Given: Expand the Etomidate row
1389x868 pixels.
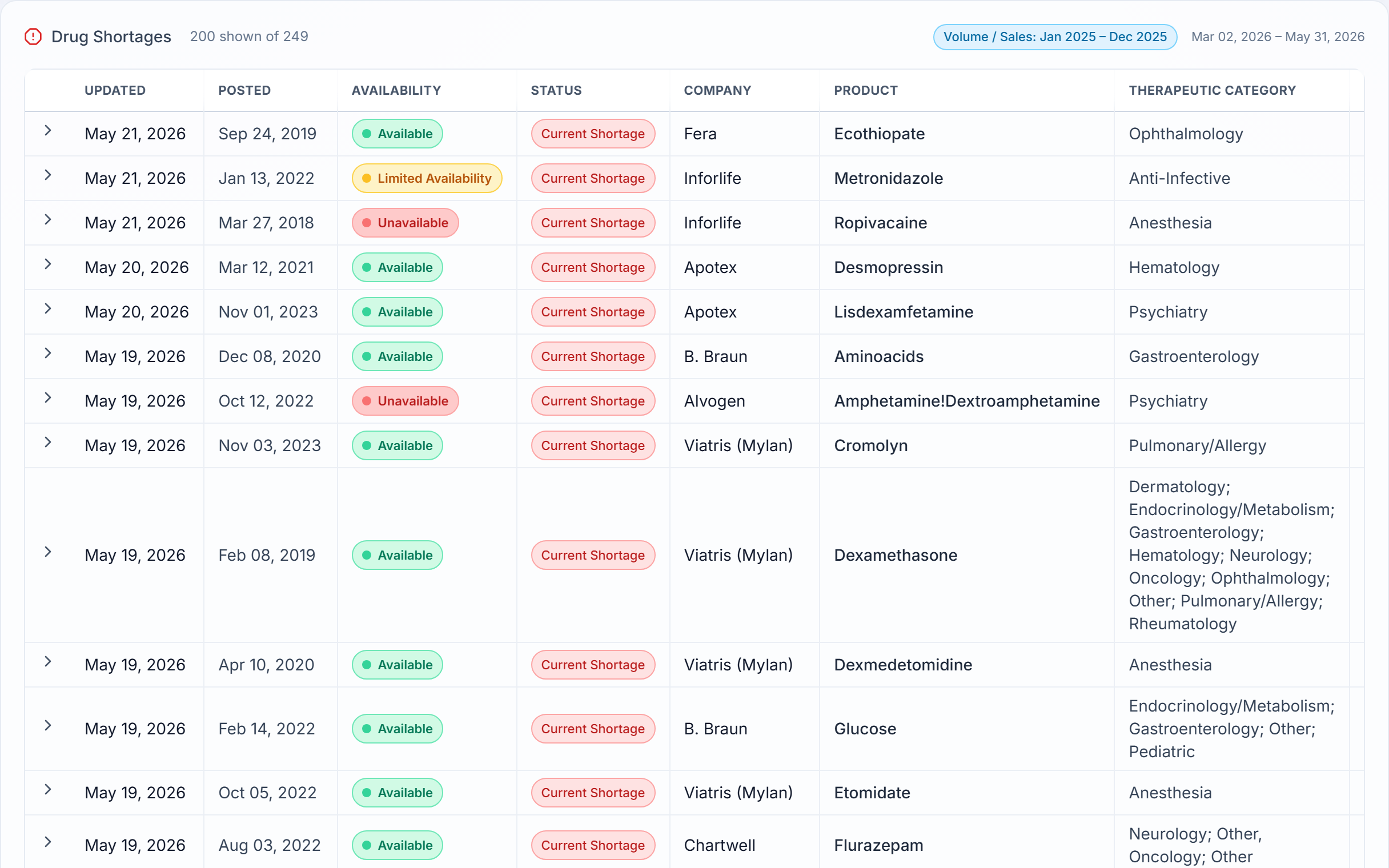Looking at the screenshot, I should click(48, 790).
